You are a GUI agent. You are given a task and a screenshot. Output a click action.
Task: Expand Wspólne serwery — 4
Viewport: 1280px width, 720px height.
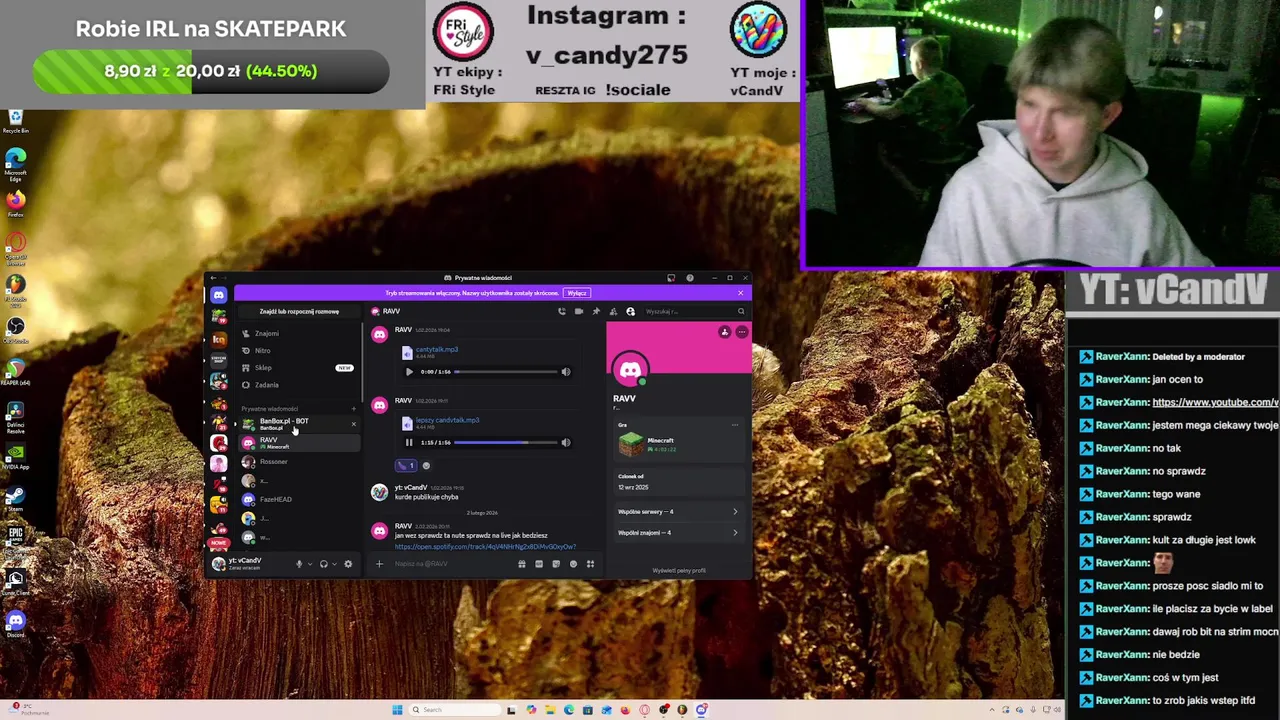pyautogui.click(x=678, y=512)
